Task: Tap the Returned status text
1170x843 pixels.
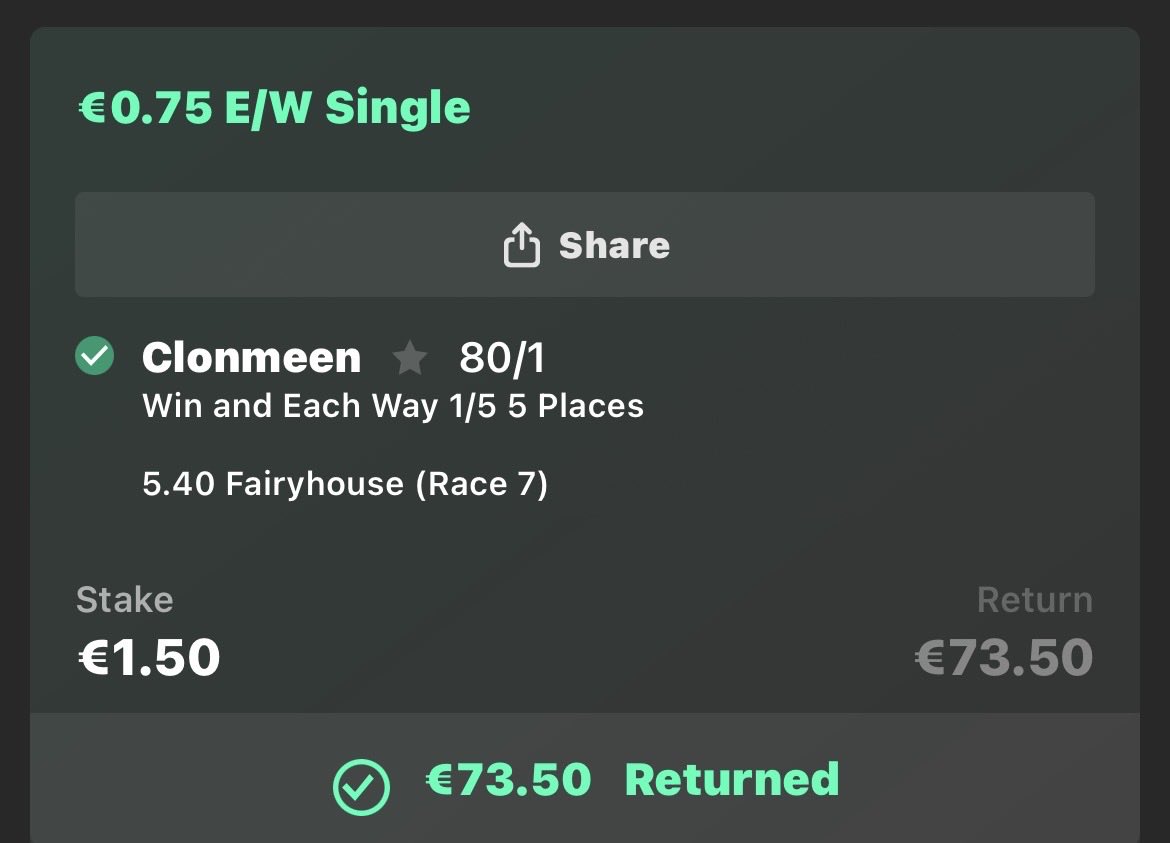Action: click(732, 780)
